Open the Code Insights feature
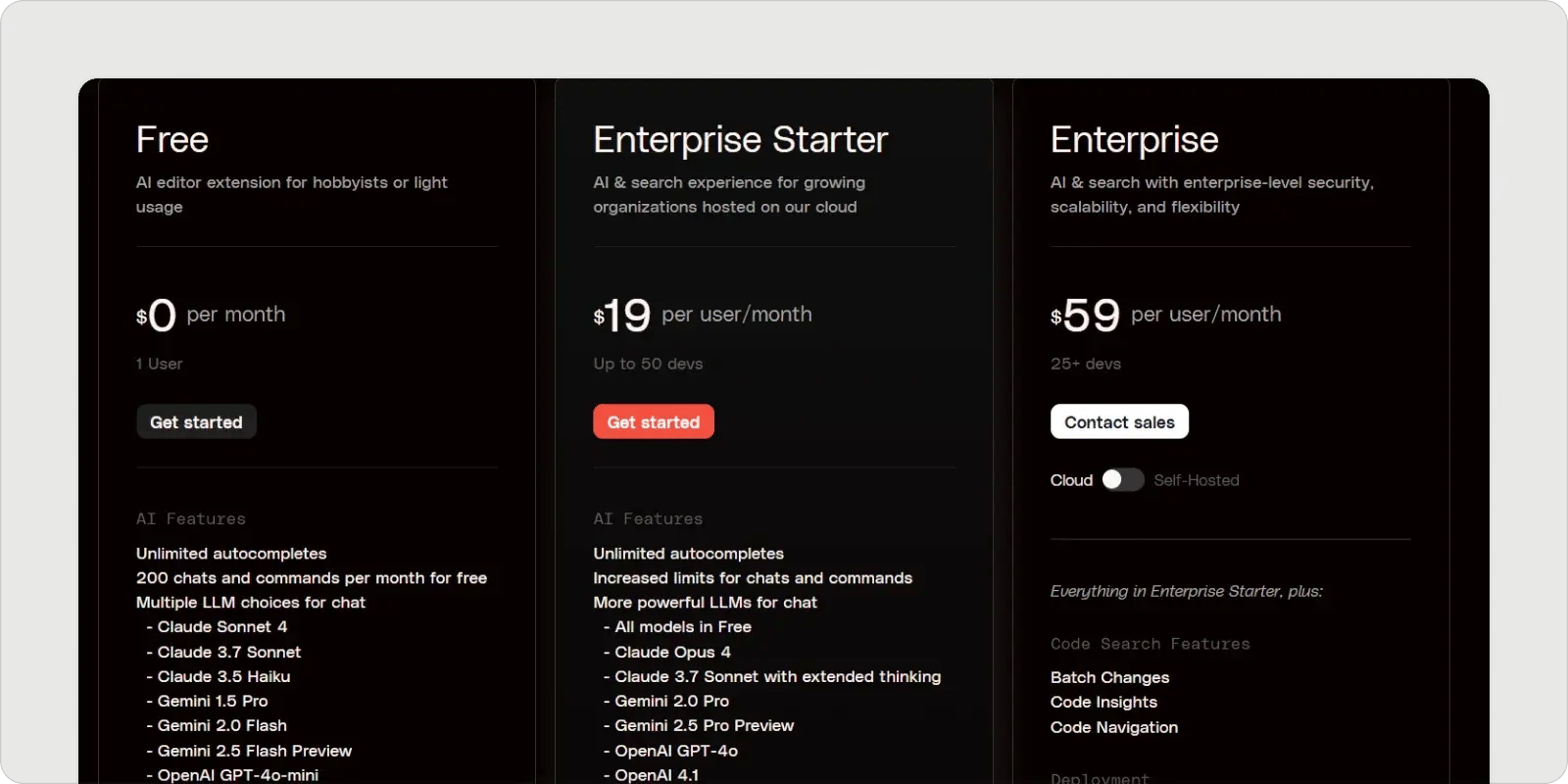 tap(1103, 702)
